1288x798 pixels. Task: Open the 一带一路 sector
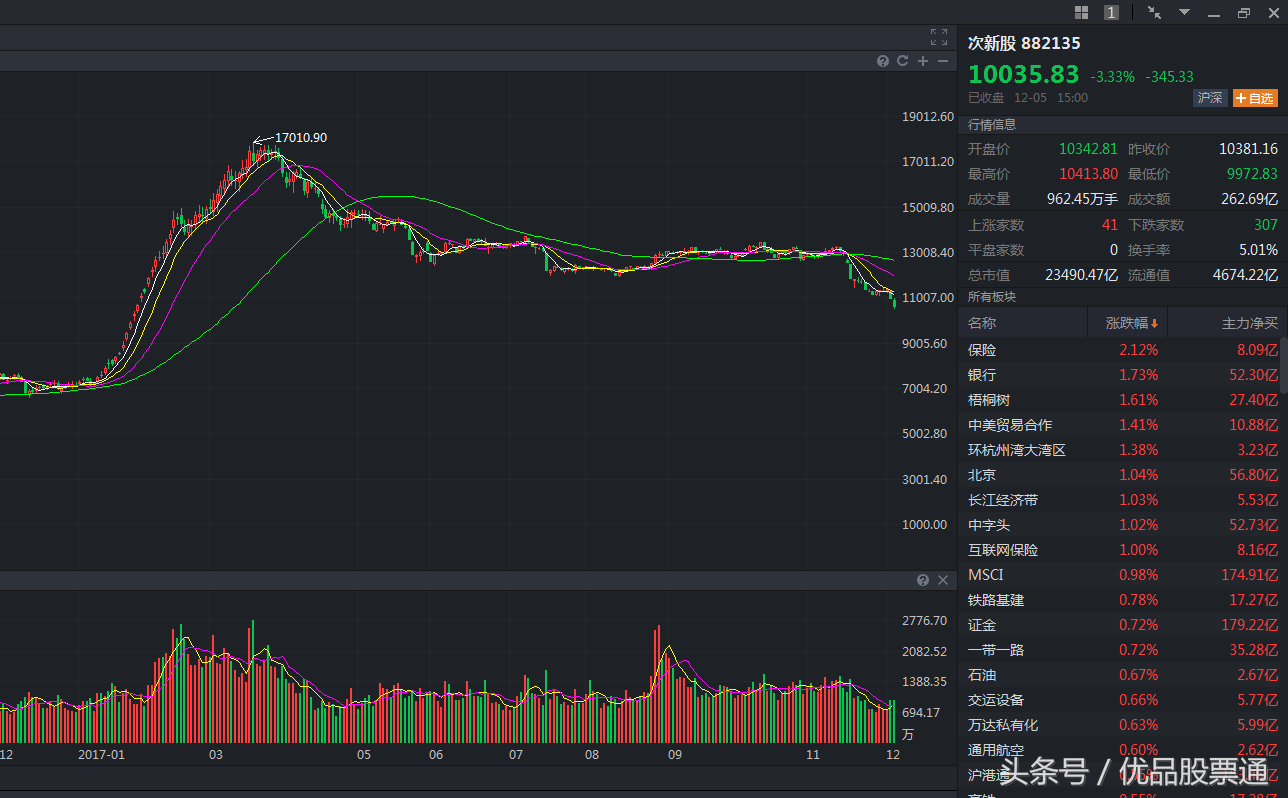tap(1119, 650)
